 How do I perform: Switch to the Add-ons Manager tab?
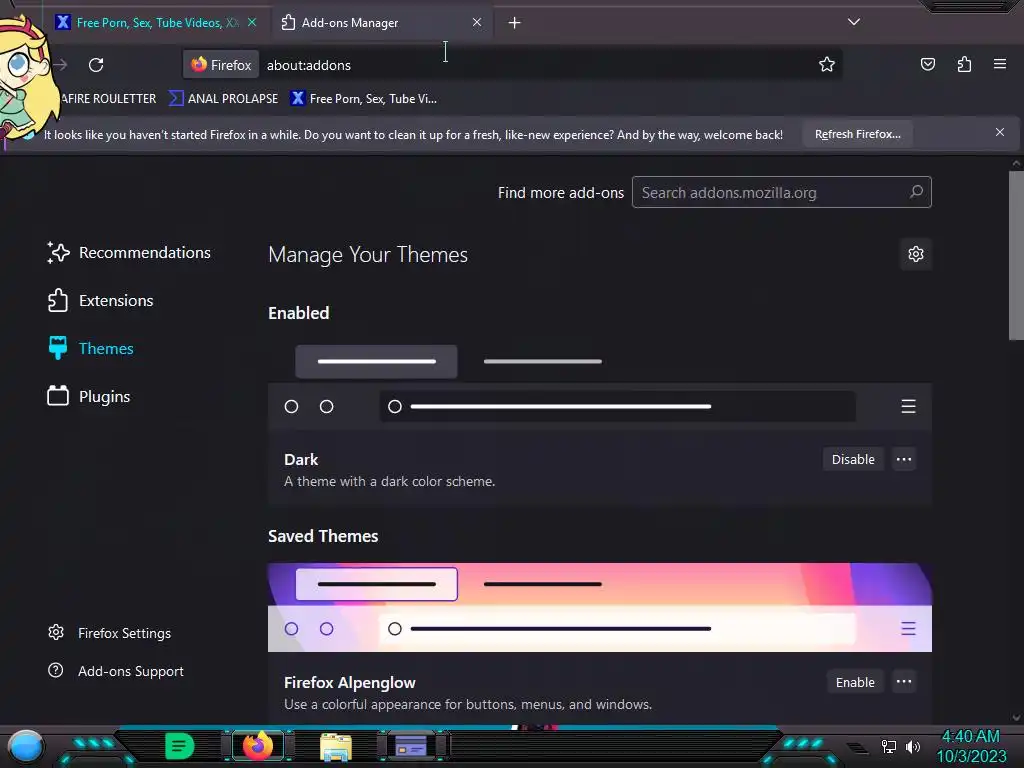[382, 23]
